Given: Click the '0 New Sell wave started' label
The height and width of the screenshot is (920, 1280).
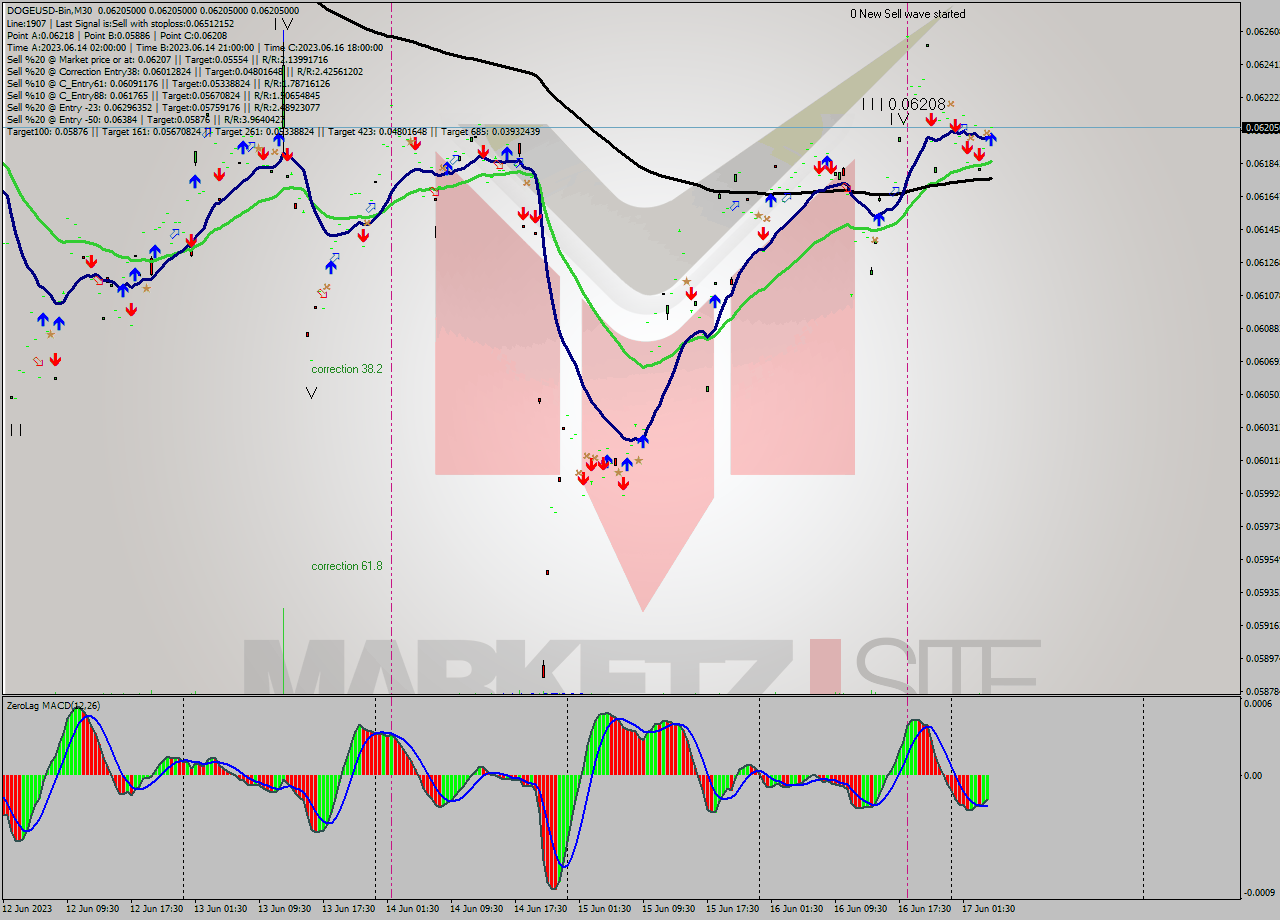Looking at the screenshot, I should click(908, 14).
